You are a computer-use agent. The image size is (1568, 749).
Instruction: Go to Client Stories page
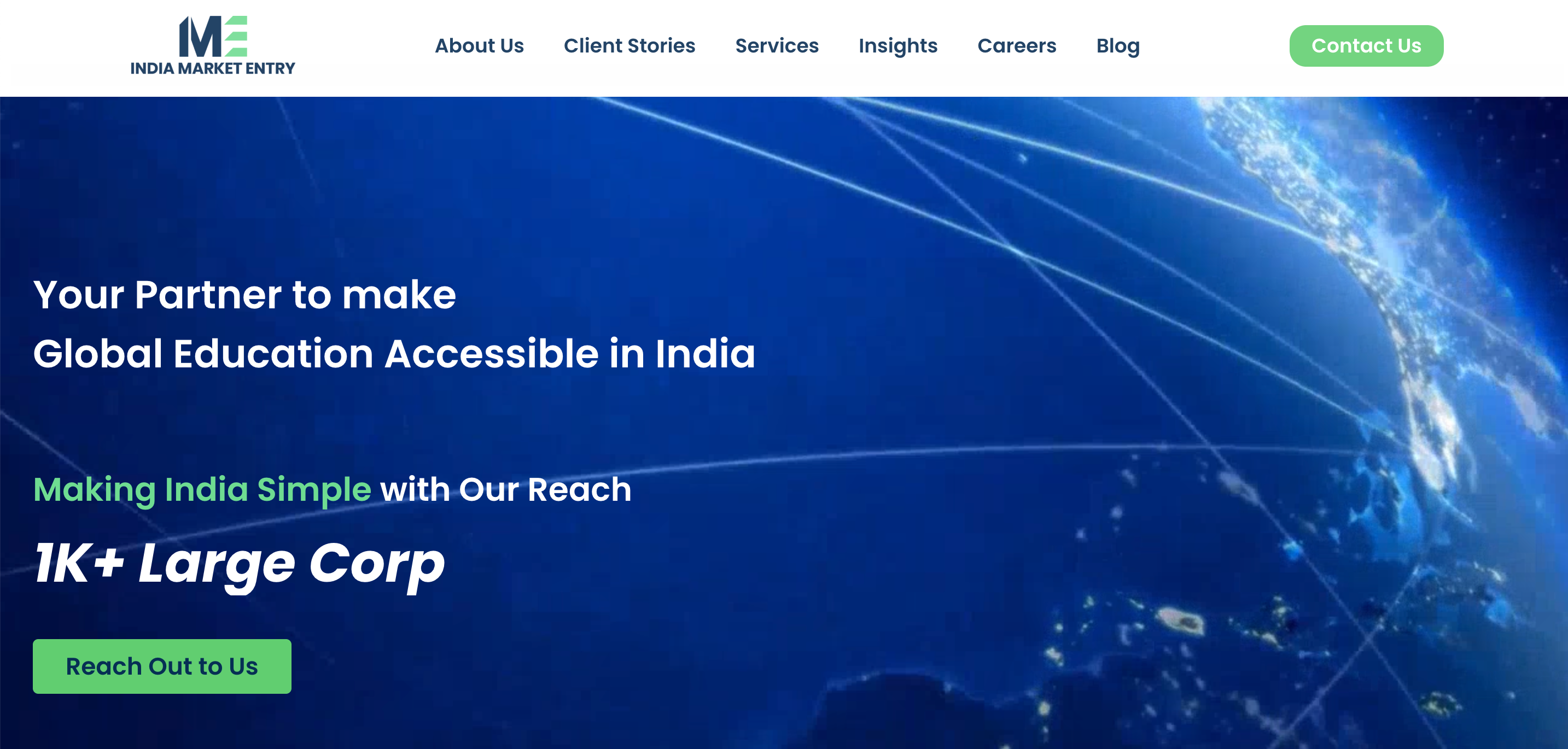tap(629, 45)
